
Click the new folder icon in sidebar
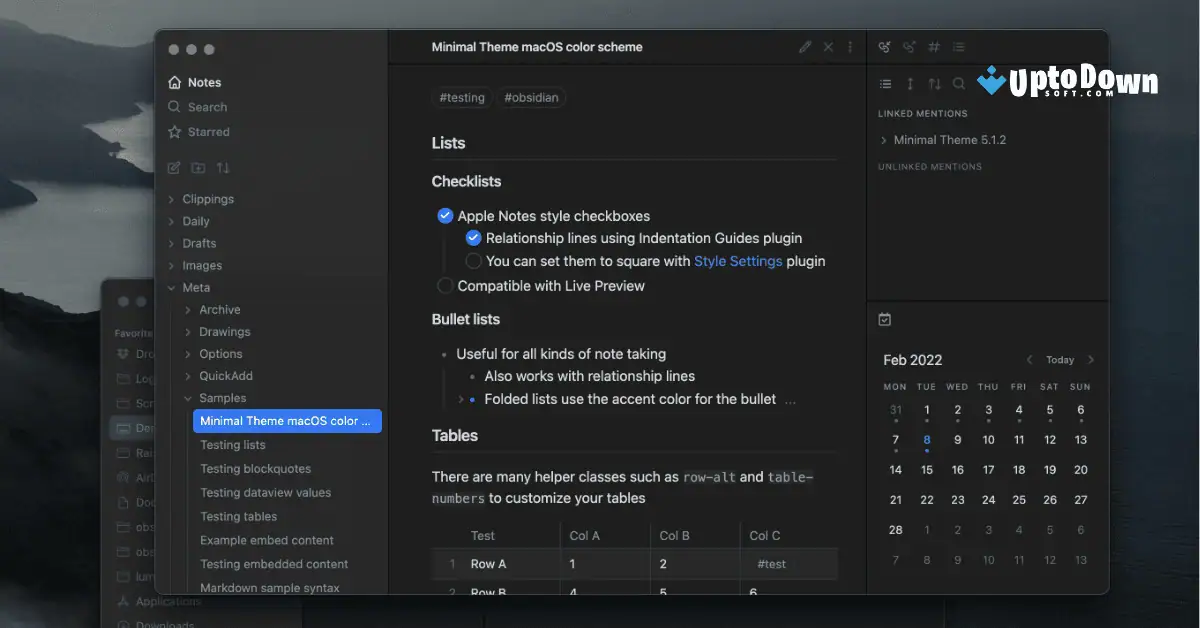(x=197, y=167)
